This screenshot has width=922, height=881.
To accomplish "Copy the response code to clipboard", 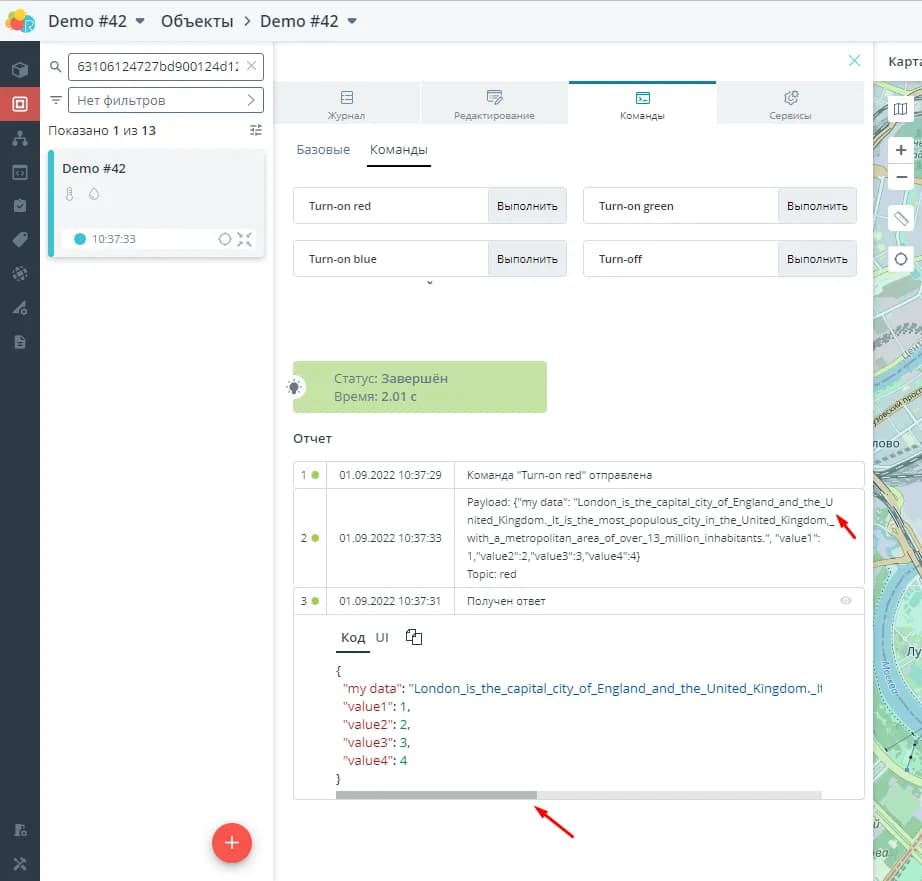I will click(414, 637).
